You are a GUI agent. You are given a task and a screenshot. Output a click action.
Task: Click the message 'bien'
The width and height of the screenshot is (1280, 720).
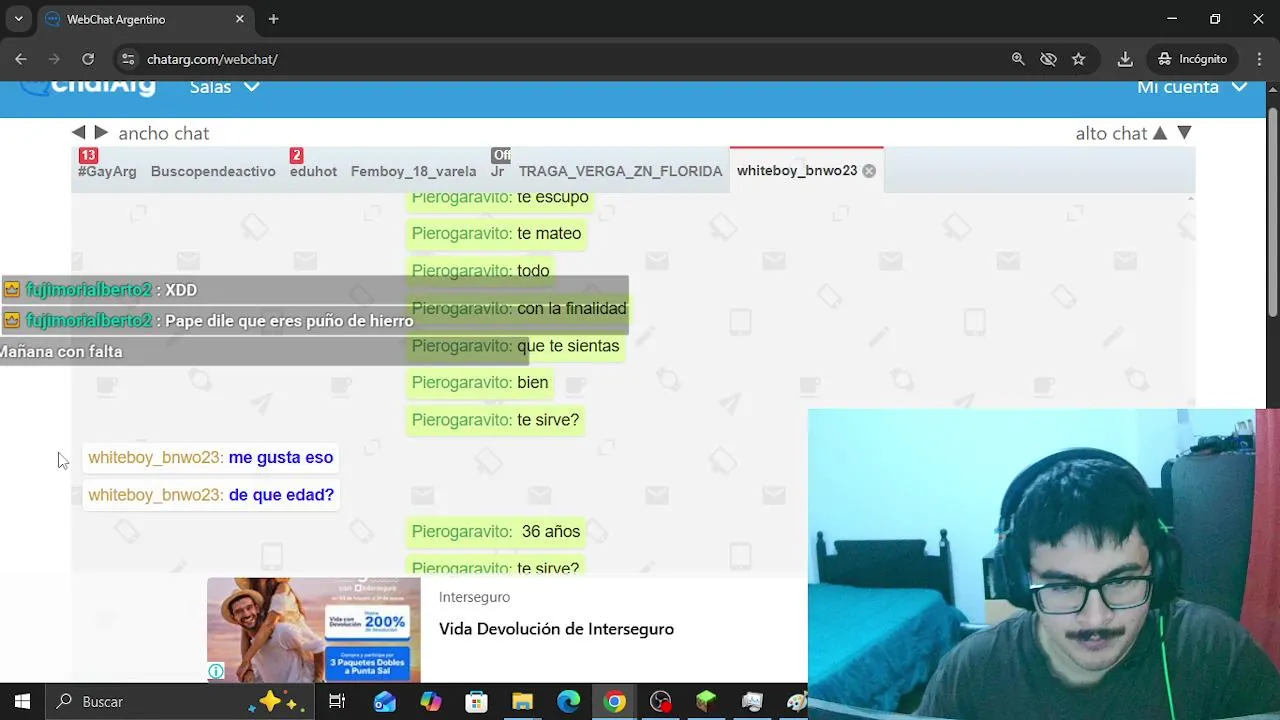click(x=532, y=382)
